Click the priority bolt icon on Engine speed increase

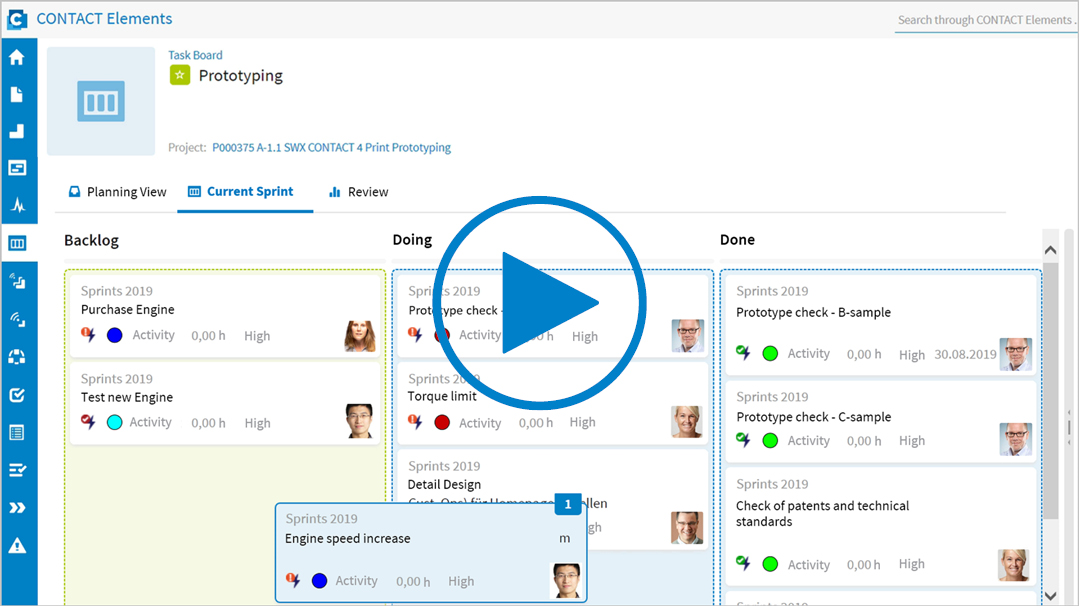293,580
